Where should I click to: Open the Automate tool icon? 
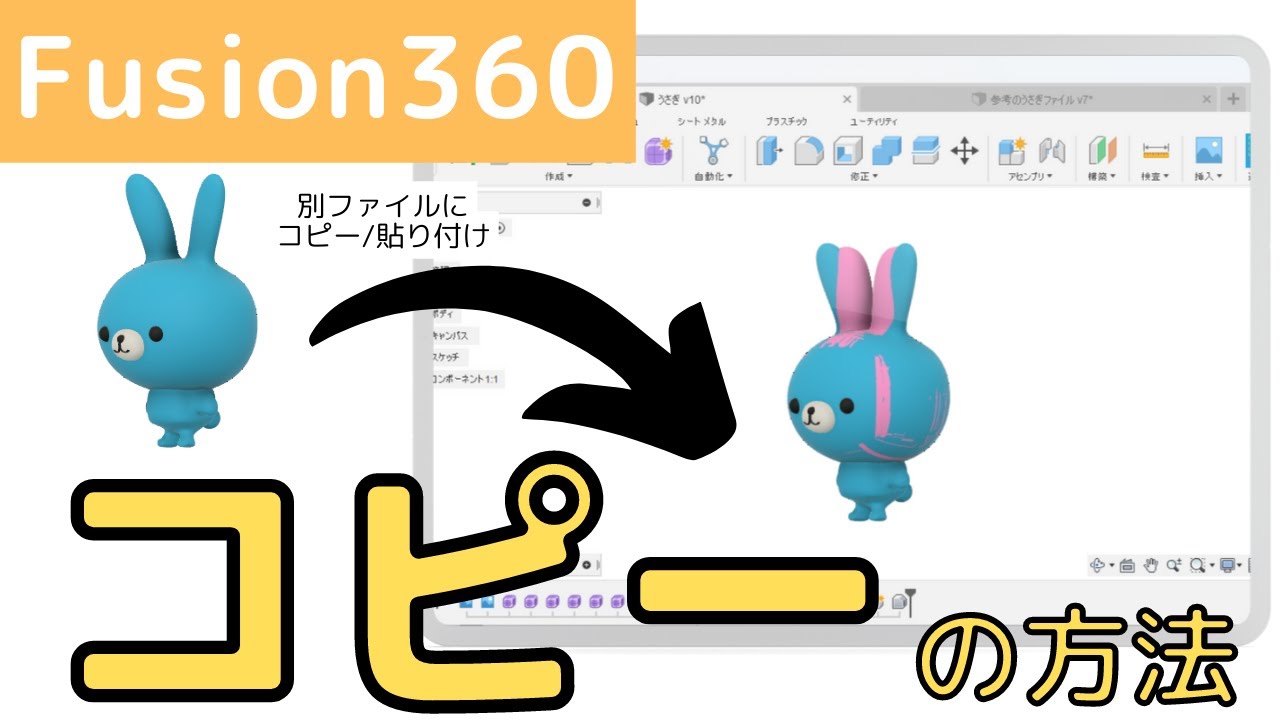tap(713, 151)
